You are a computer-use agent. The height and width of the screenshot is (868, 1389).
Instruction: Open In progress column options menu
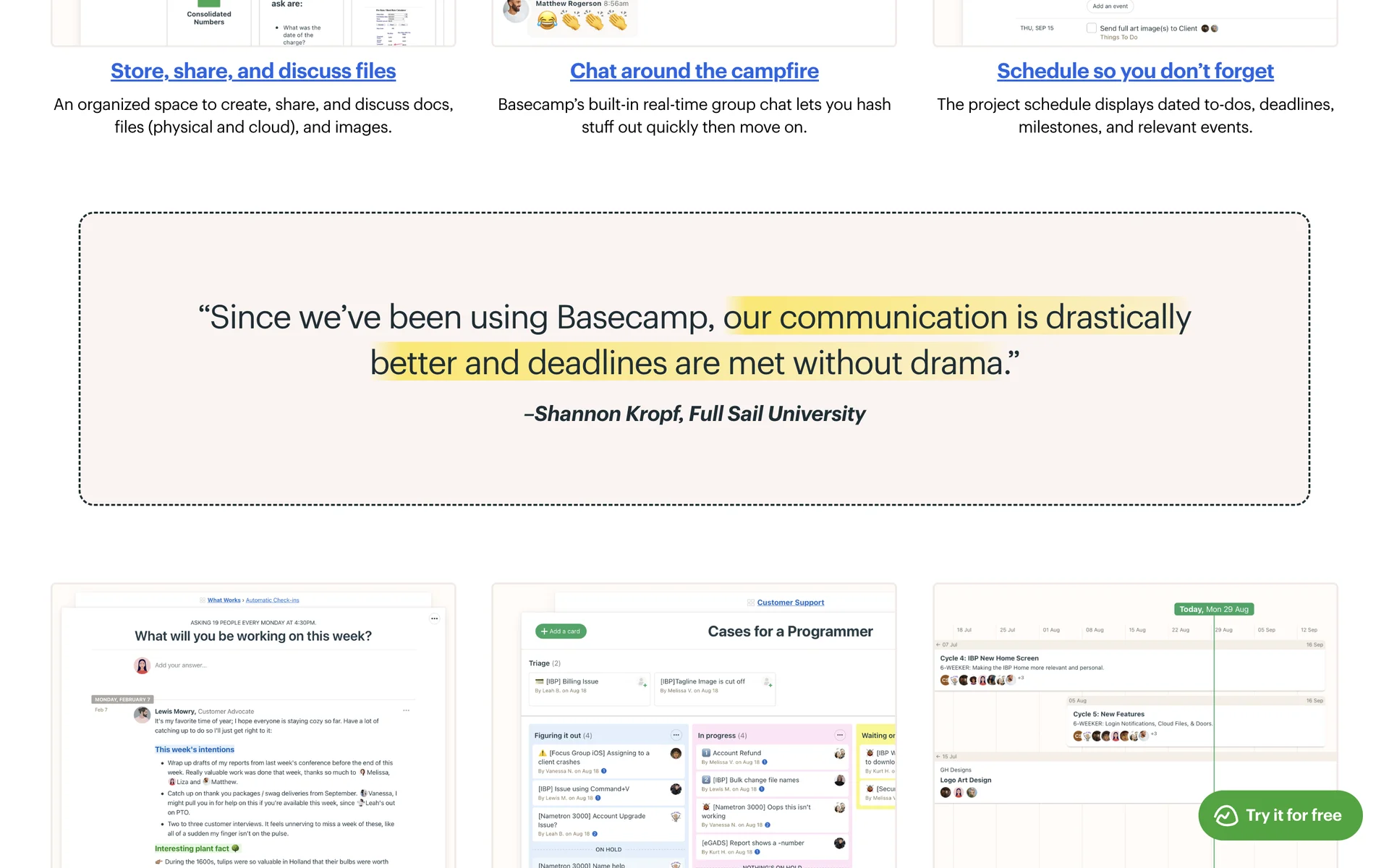tap(839, 735)
